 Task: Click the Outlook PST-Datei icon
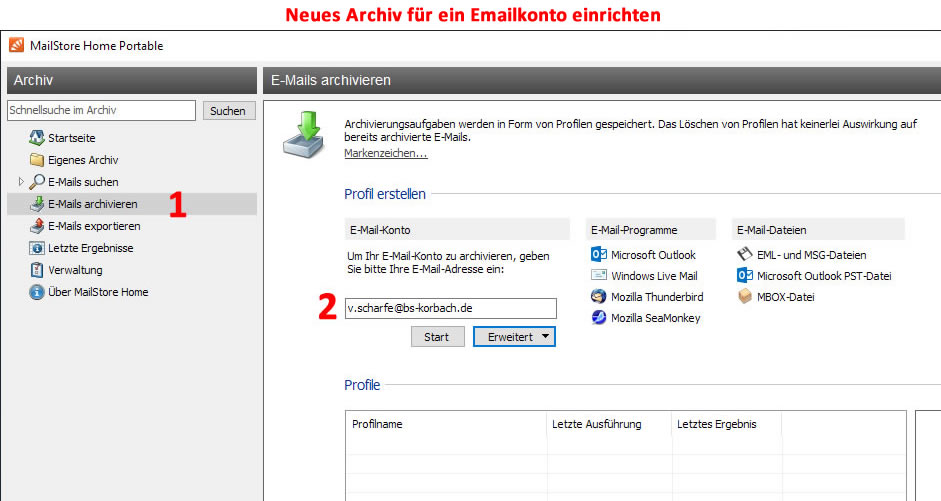pyautogui.click(x=744, y=275)
